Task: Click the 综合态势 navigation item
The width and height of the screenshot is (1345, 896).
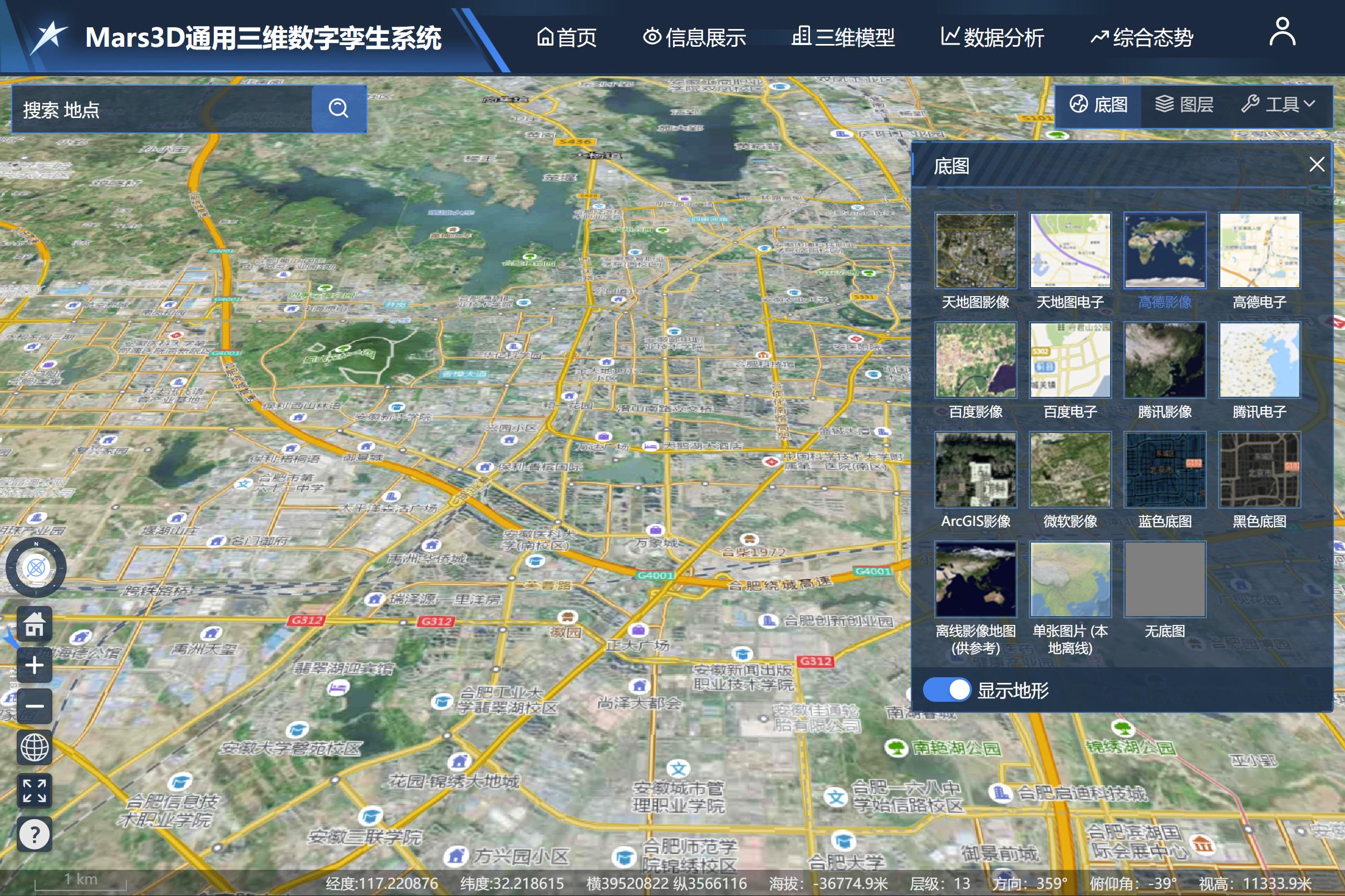Action: pos(1142,38)
